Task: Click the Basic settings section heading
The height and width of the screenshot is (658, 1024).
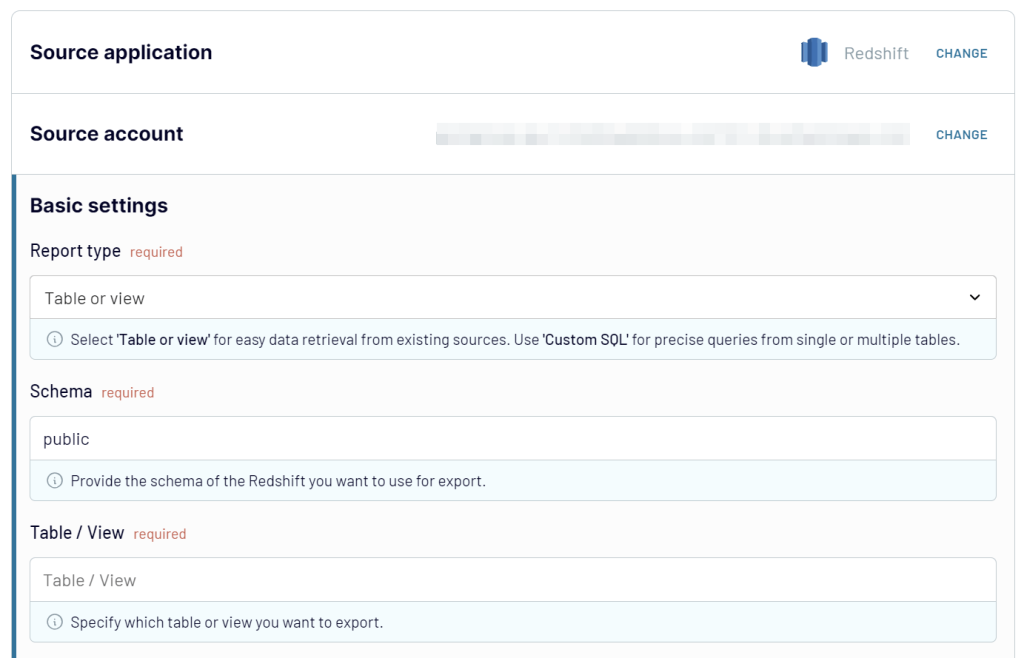Action: click(99, 205)
